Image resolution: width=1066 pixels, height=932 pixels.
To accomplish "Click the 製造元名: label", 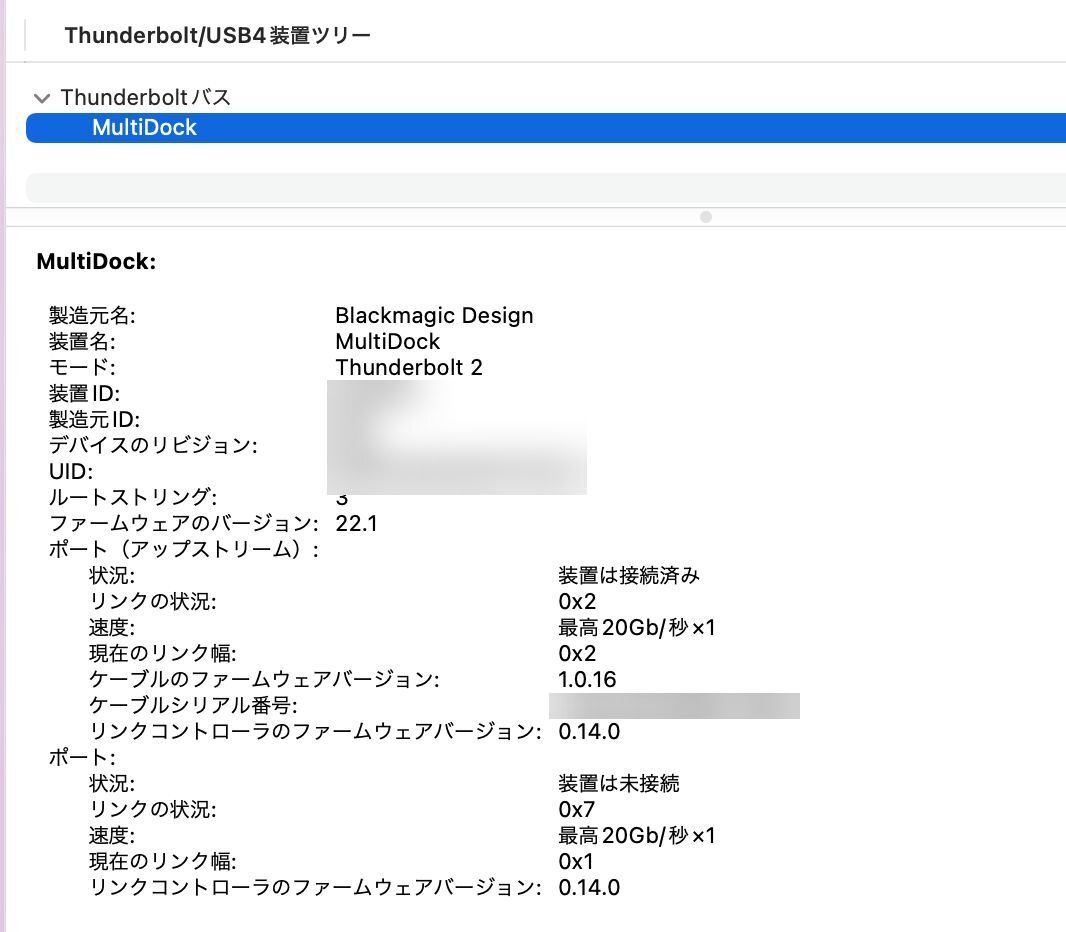I will 92,315.
